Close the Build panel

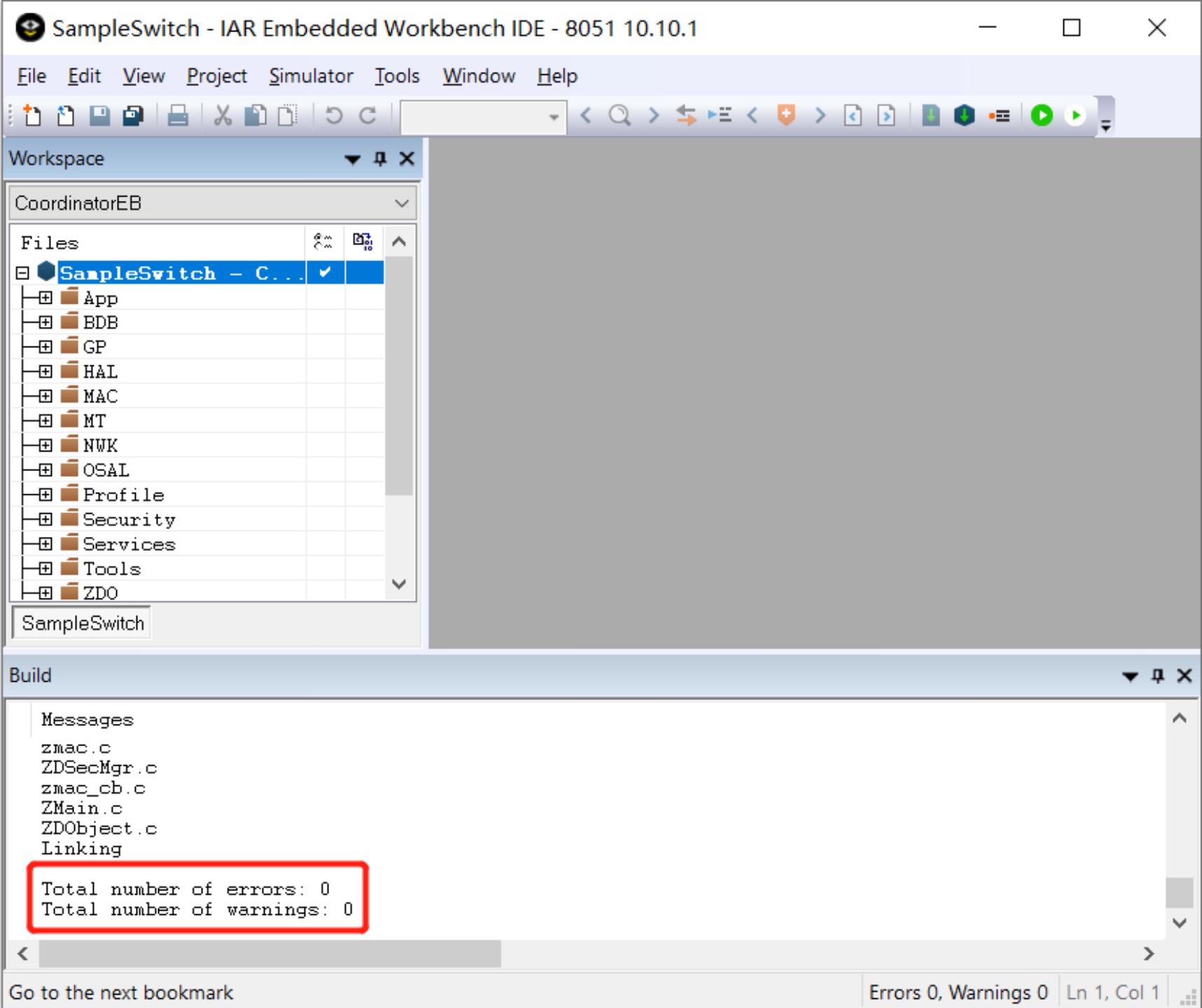point(1184,675)
